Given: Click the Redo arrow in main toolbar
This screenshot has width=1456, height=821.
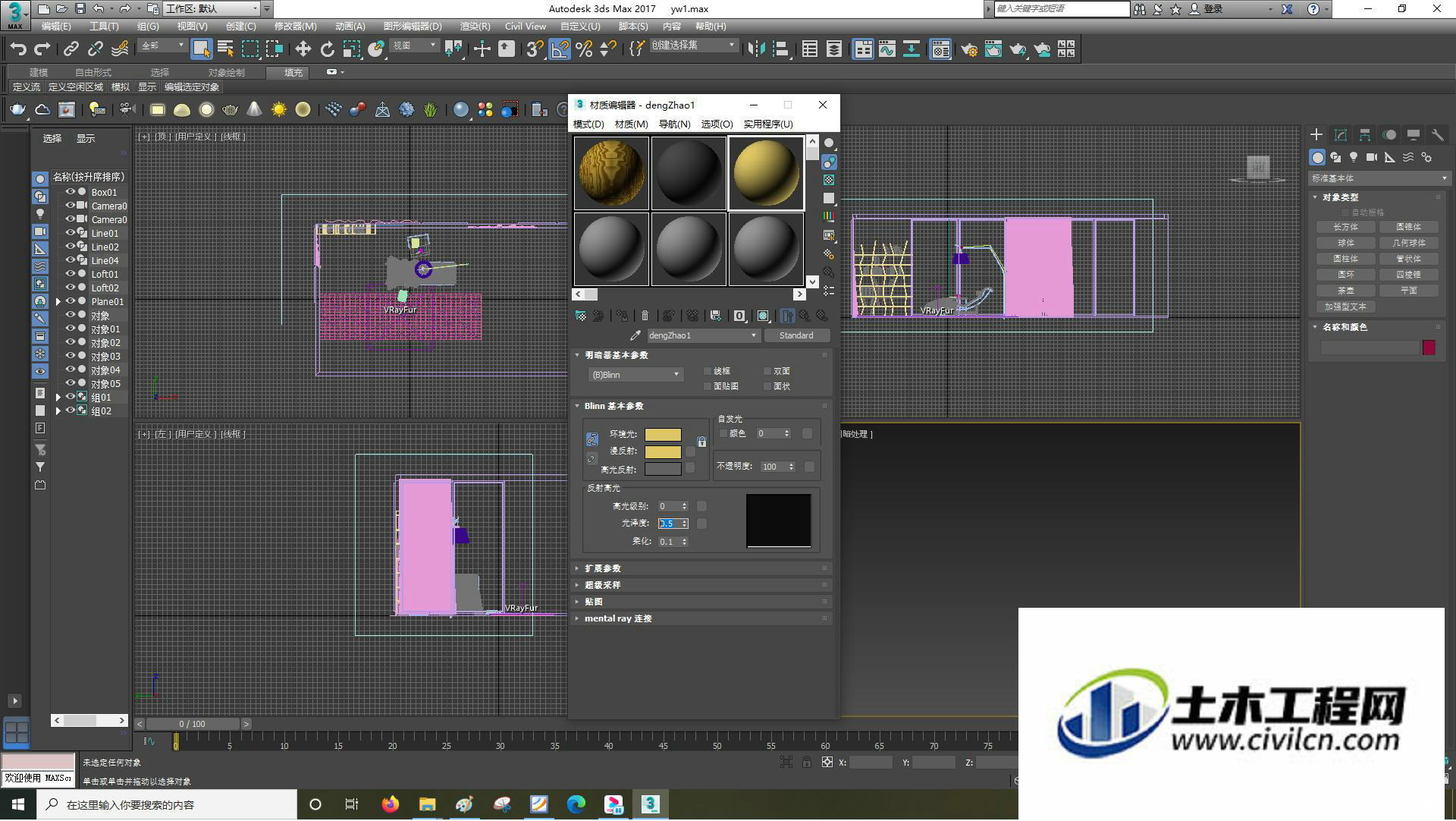Looking at the screenshot, I should tap(42, 49).
